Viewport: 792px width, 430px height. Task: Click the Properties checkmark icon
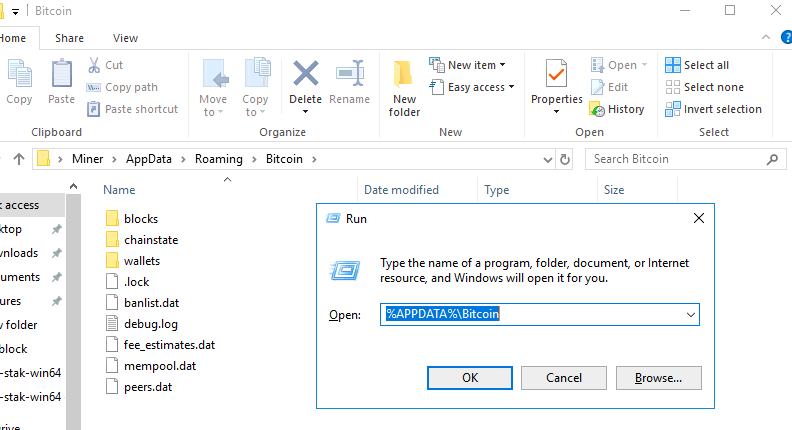(557, 75)
